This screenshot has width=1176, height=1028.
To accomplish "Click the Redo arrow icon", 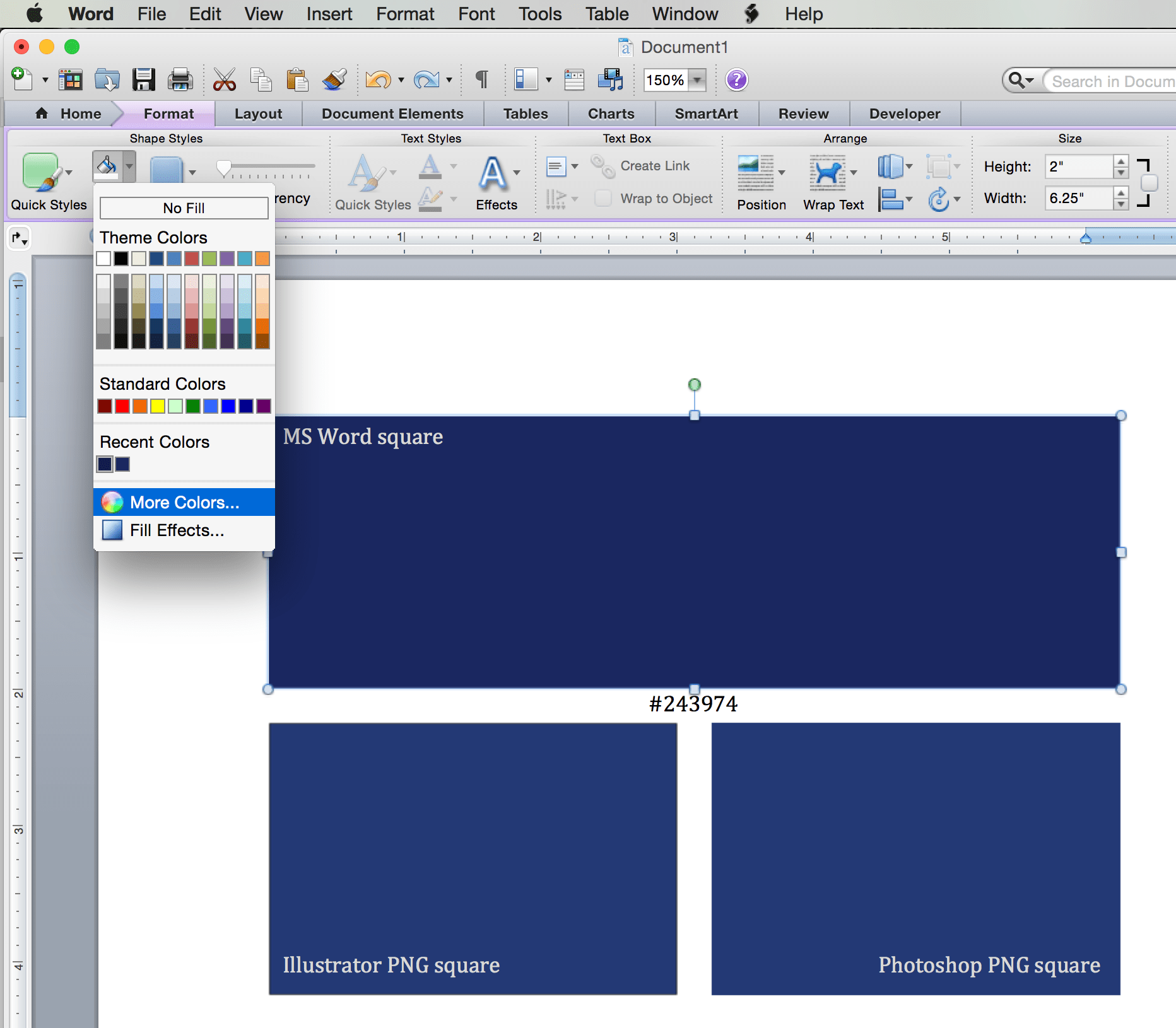I will click(426, 79).
